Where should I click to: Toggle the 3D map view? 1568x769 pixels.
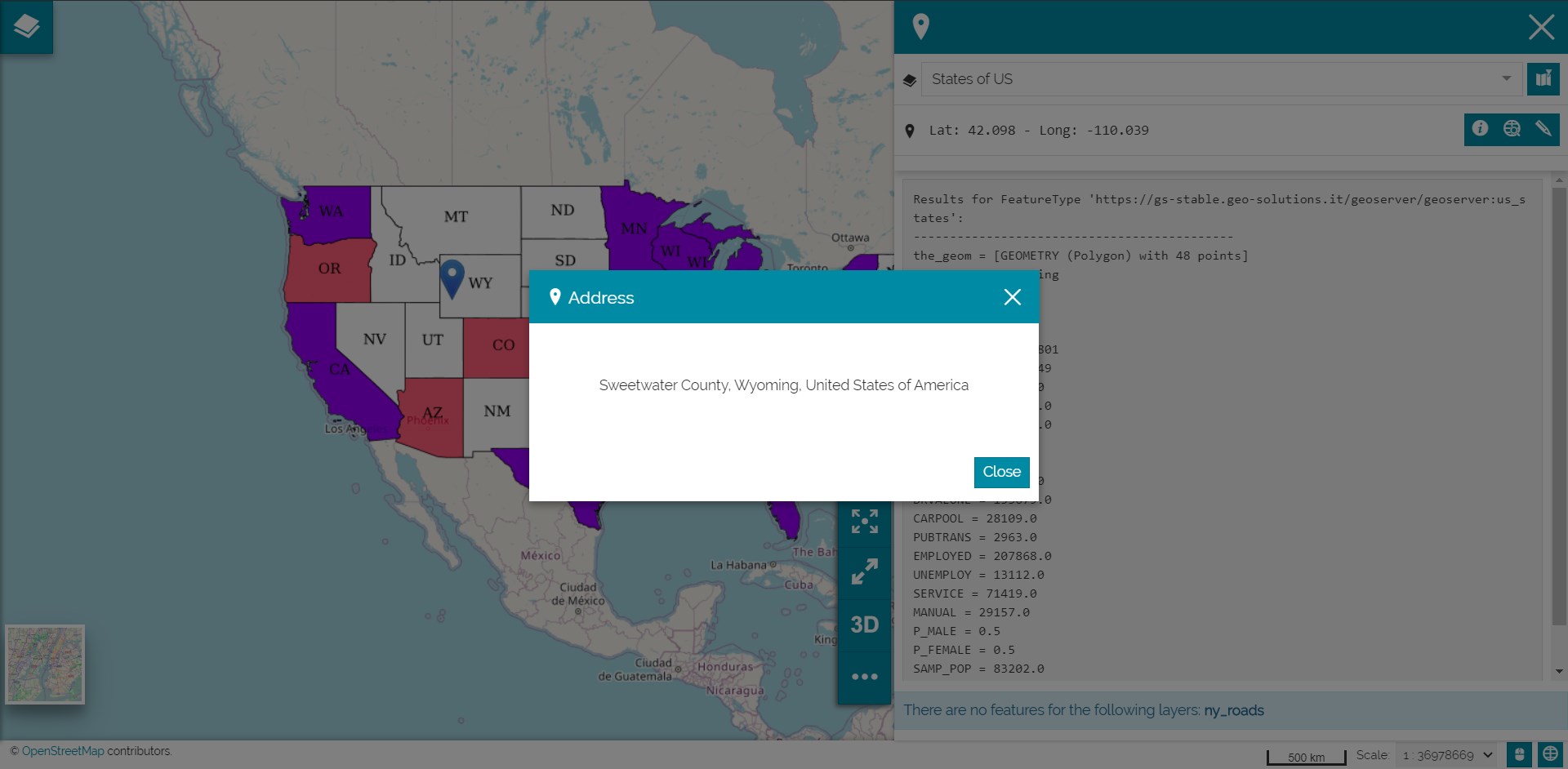tap(864, 625)
